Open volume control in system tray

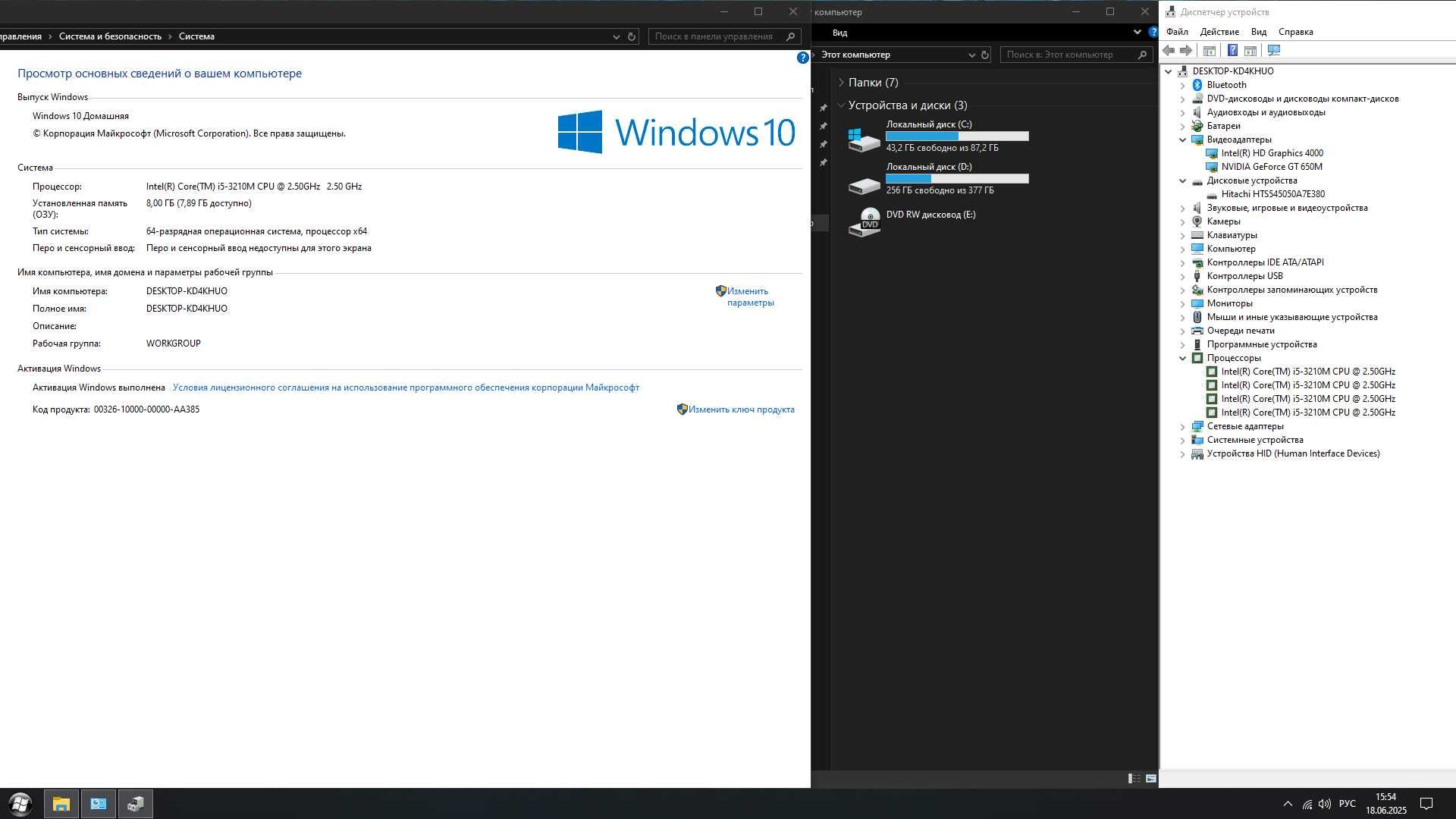point(1325,804)
